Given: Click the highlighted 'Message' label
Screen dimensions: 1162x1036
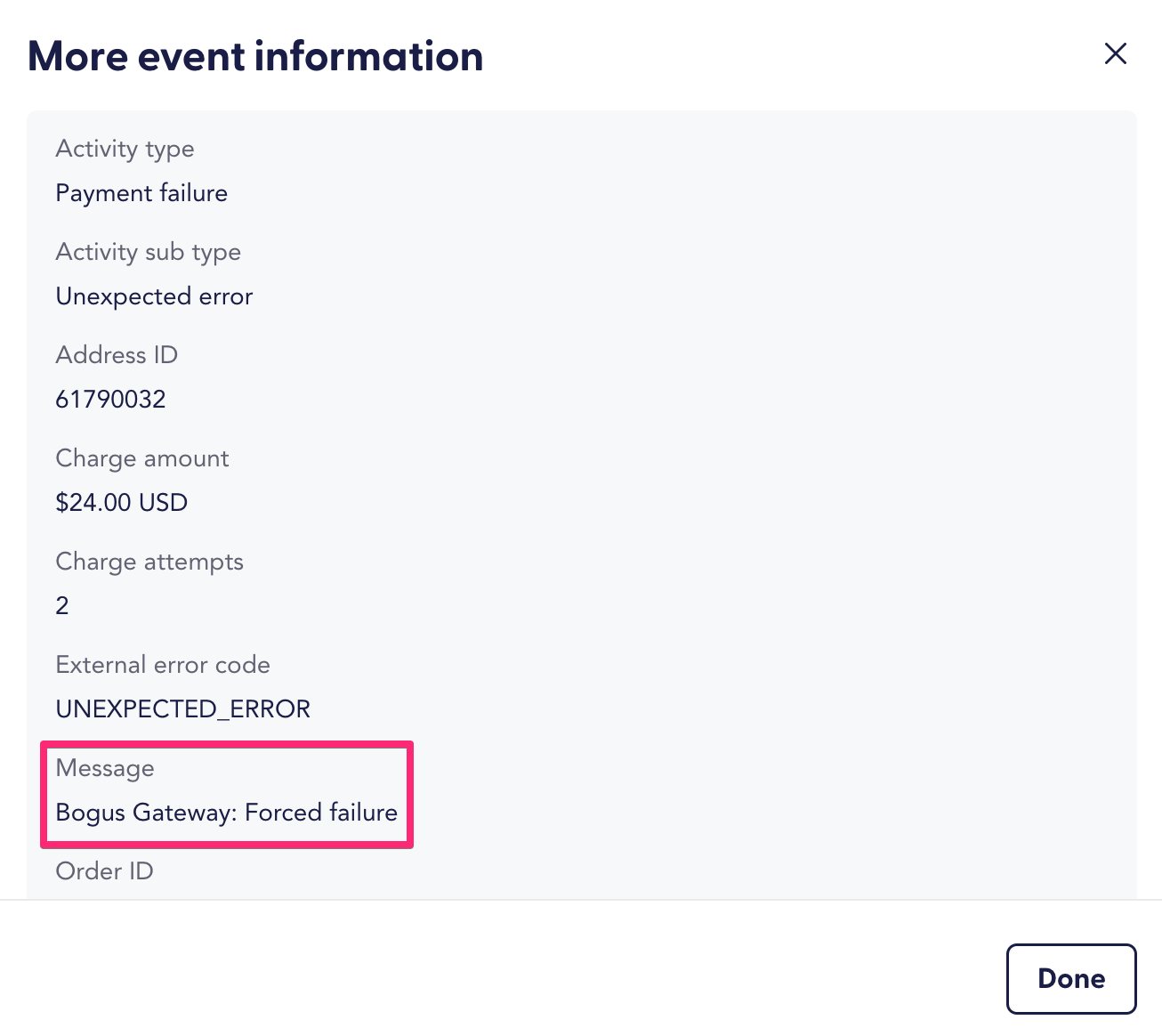Looking at the screenshot, I should [105, 768].
